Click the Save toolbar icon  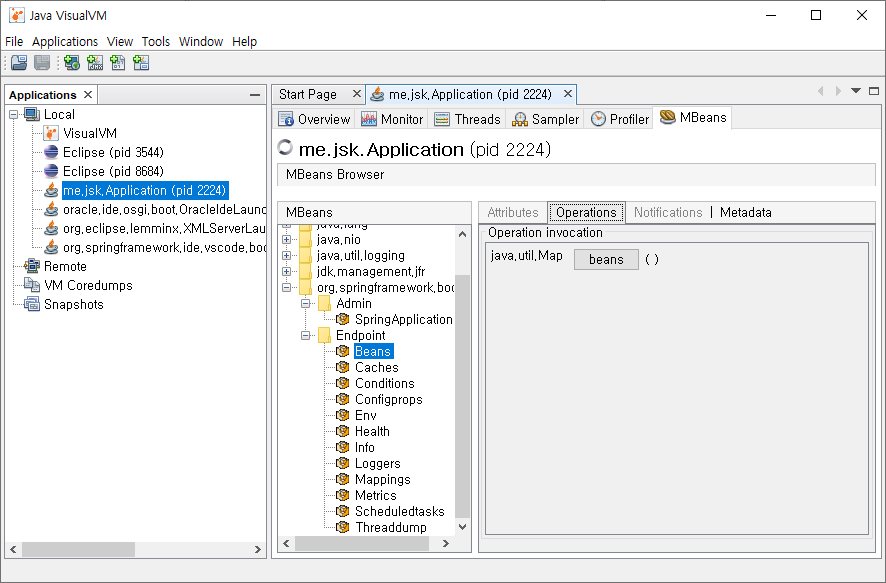(x=42, y=63)
